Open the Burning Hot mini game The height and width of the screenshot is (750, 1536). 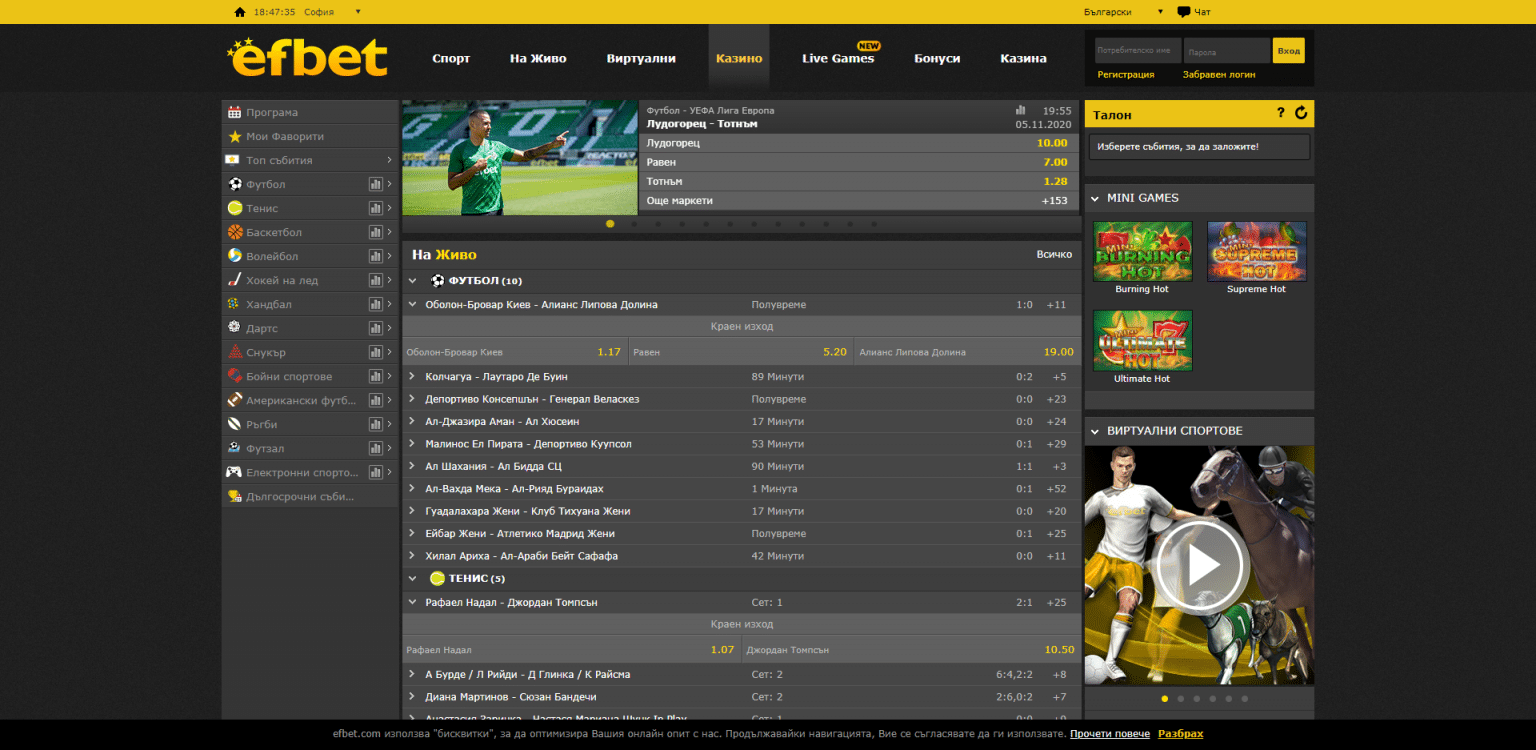pyautogui.click(x=1142, y=251)
